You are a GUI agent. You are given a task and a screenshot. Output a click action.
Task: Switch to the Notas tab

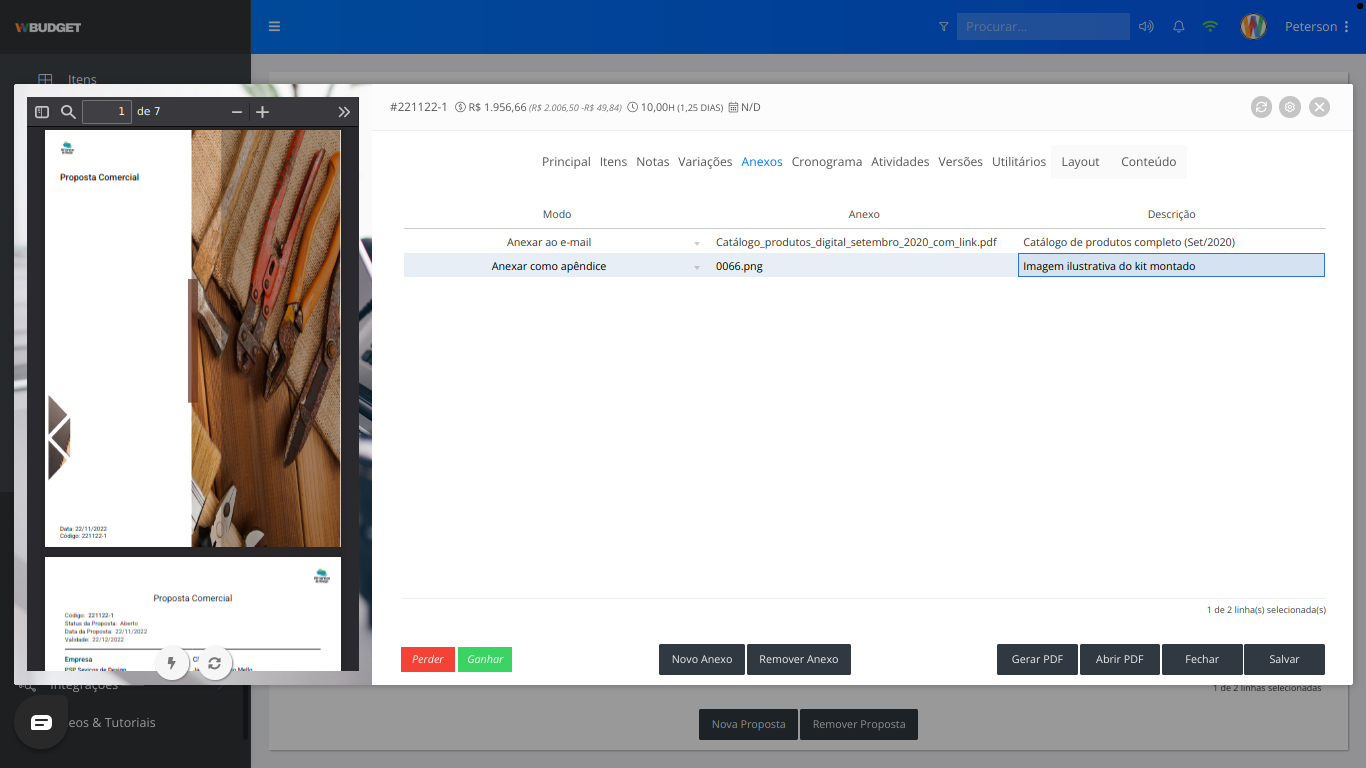point(653,162)
